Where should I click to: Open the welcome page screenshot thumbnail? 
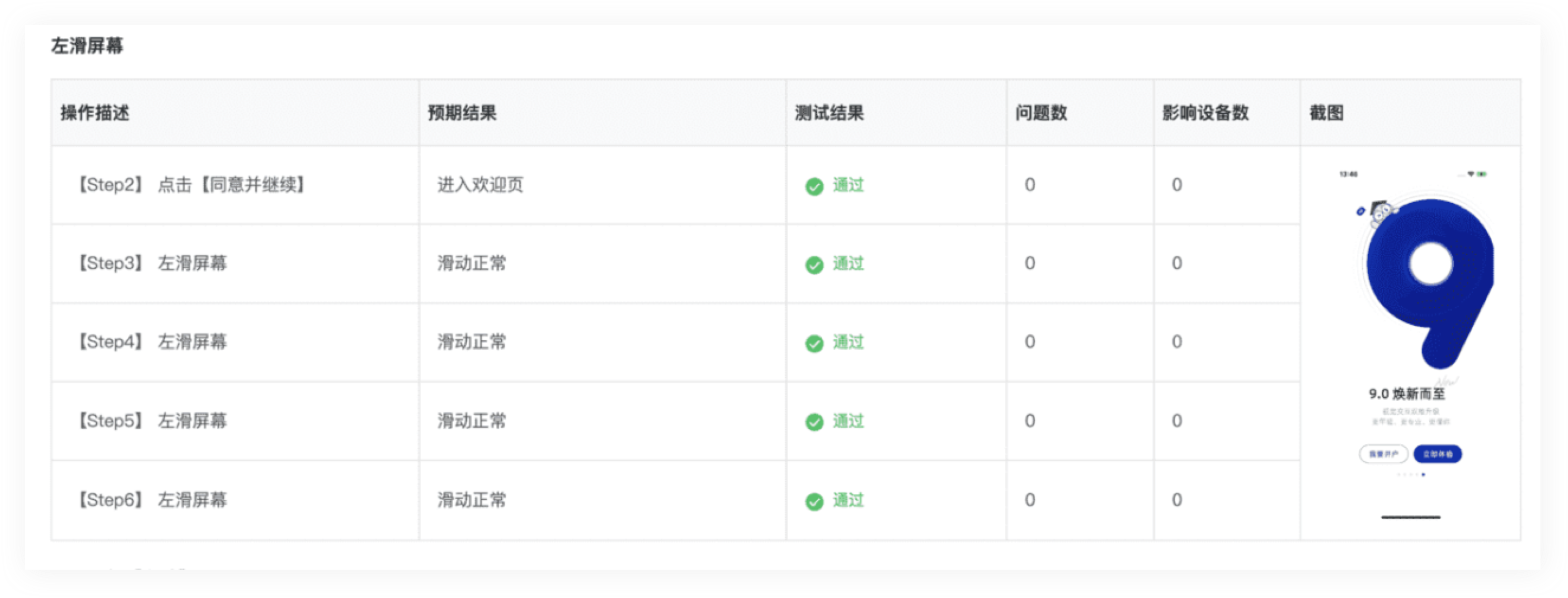coord(1410,344)
